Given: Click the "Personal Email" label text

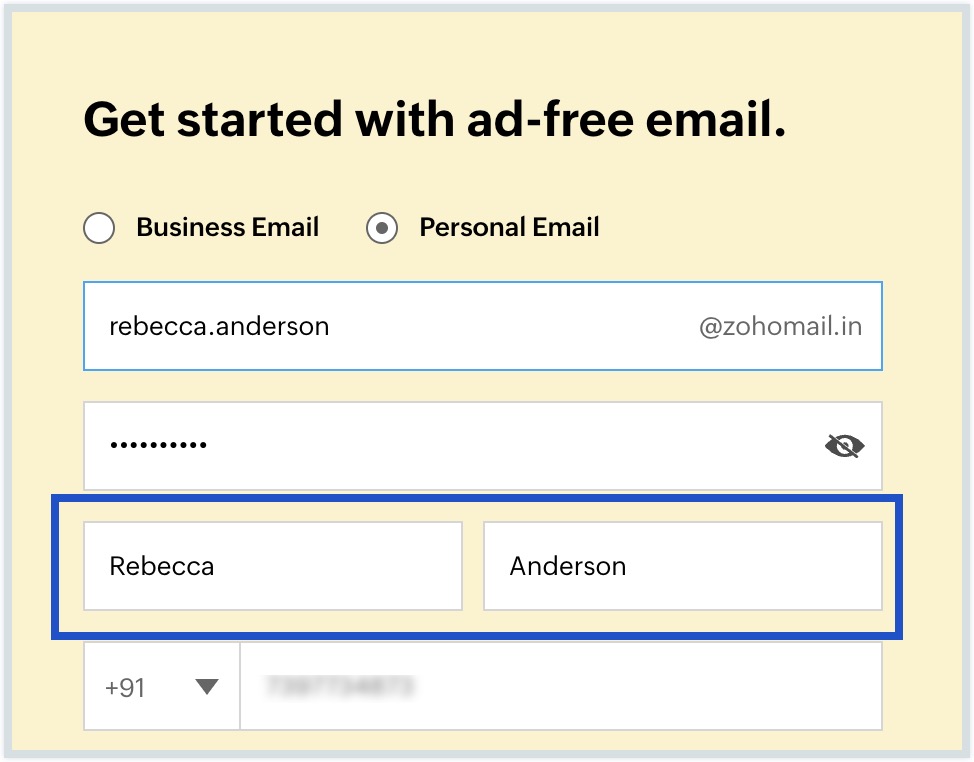Looking at the screenshot, I should click(x=509, y=227).
